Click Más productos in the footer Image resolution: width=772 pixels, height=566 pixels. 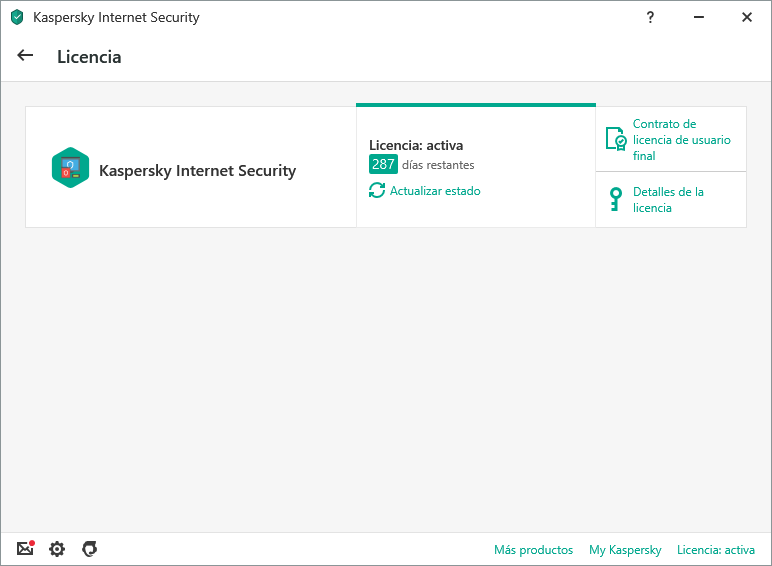click(x=533, y=550)
